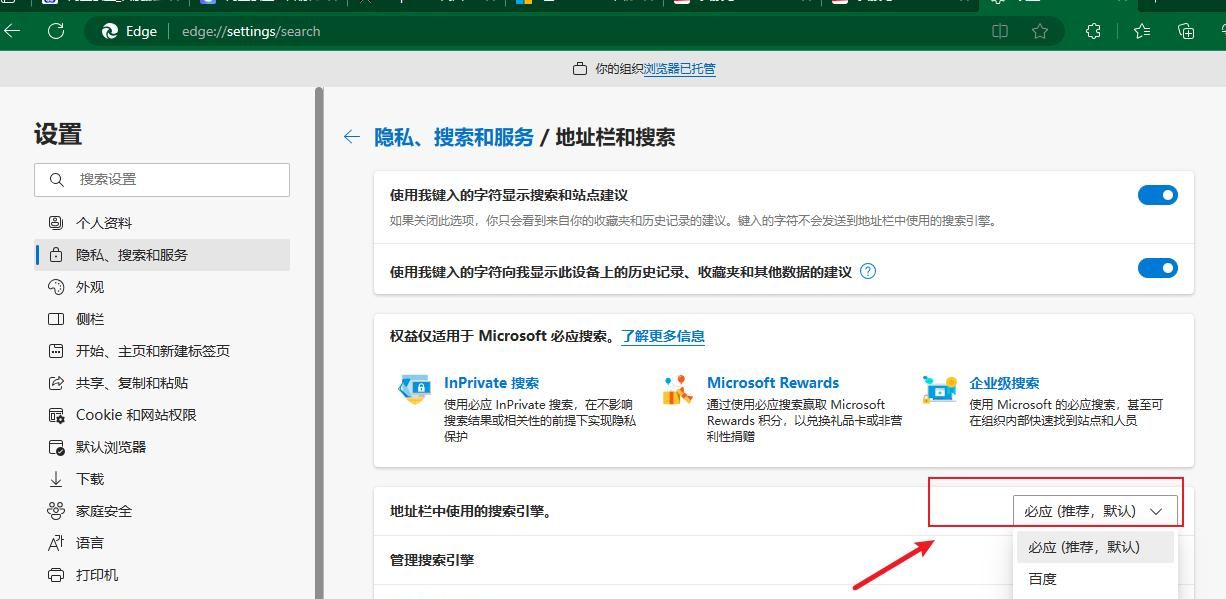
Task: Add this page to favorites with star icon
Action: pyautogui.click(x=1041, y=31)
